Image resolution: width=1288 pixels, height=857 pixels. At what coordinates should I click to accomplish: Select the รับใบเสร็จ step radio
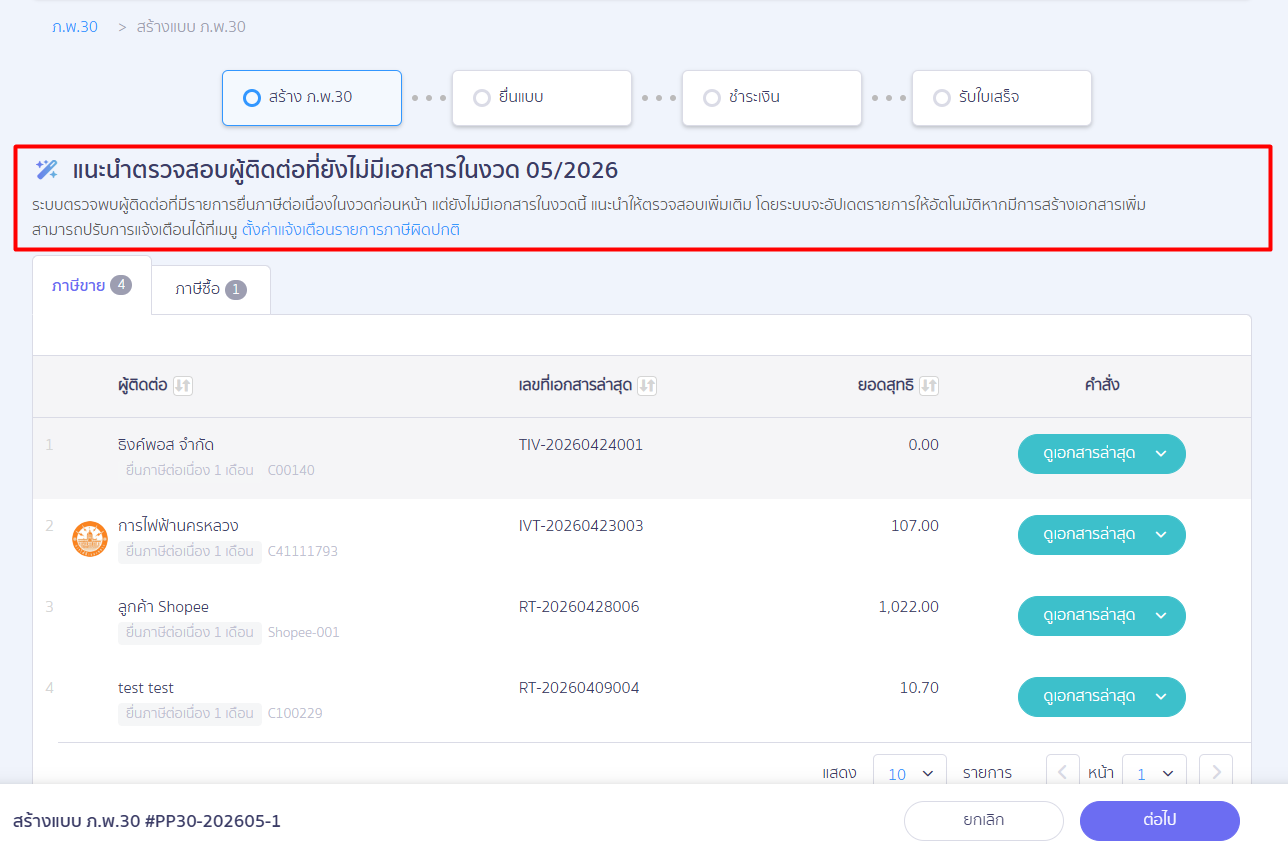coord(942,98)
